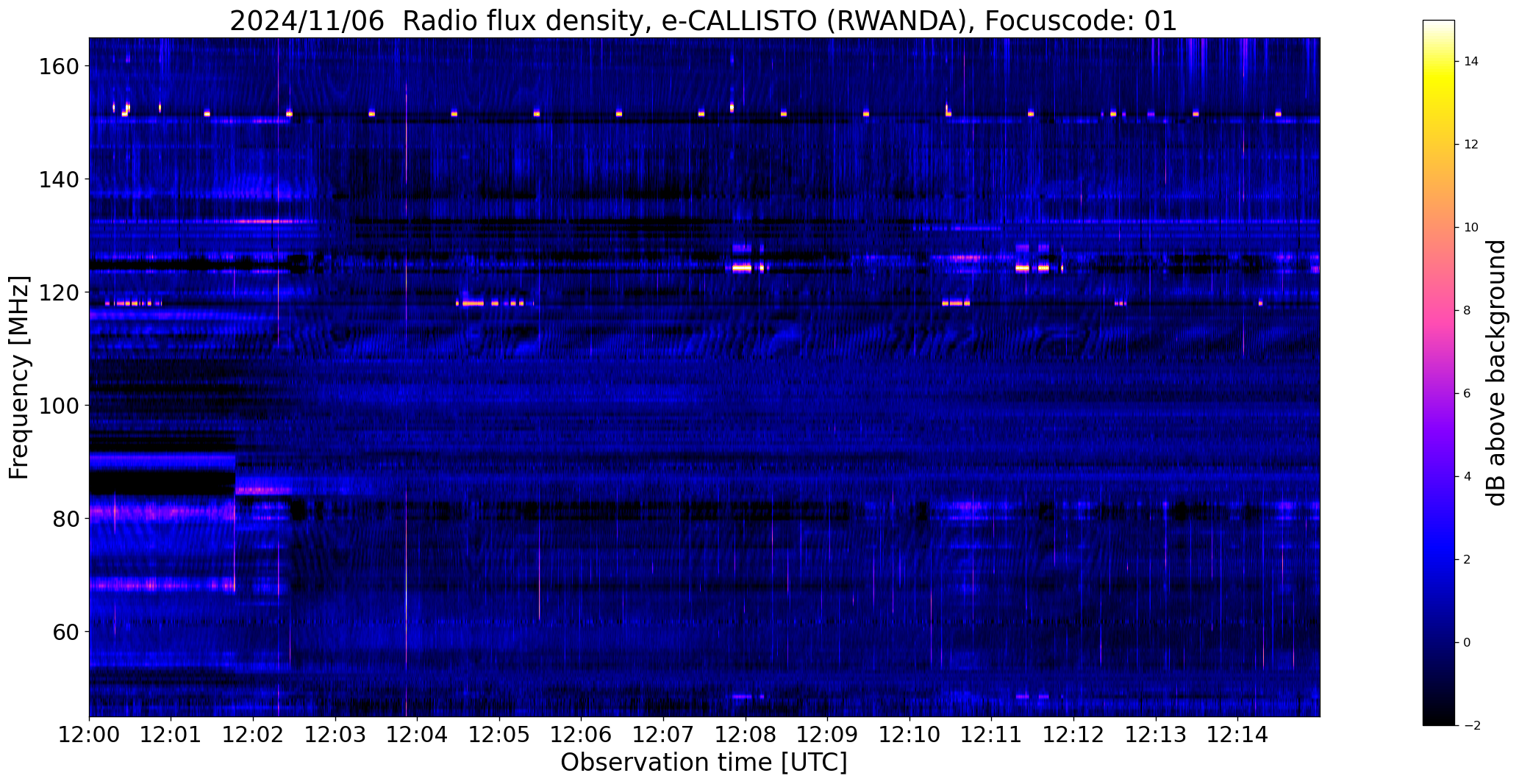
Task: Click the colorbar tick value 10
Action: 1471,228
